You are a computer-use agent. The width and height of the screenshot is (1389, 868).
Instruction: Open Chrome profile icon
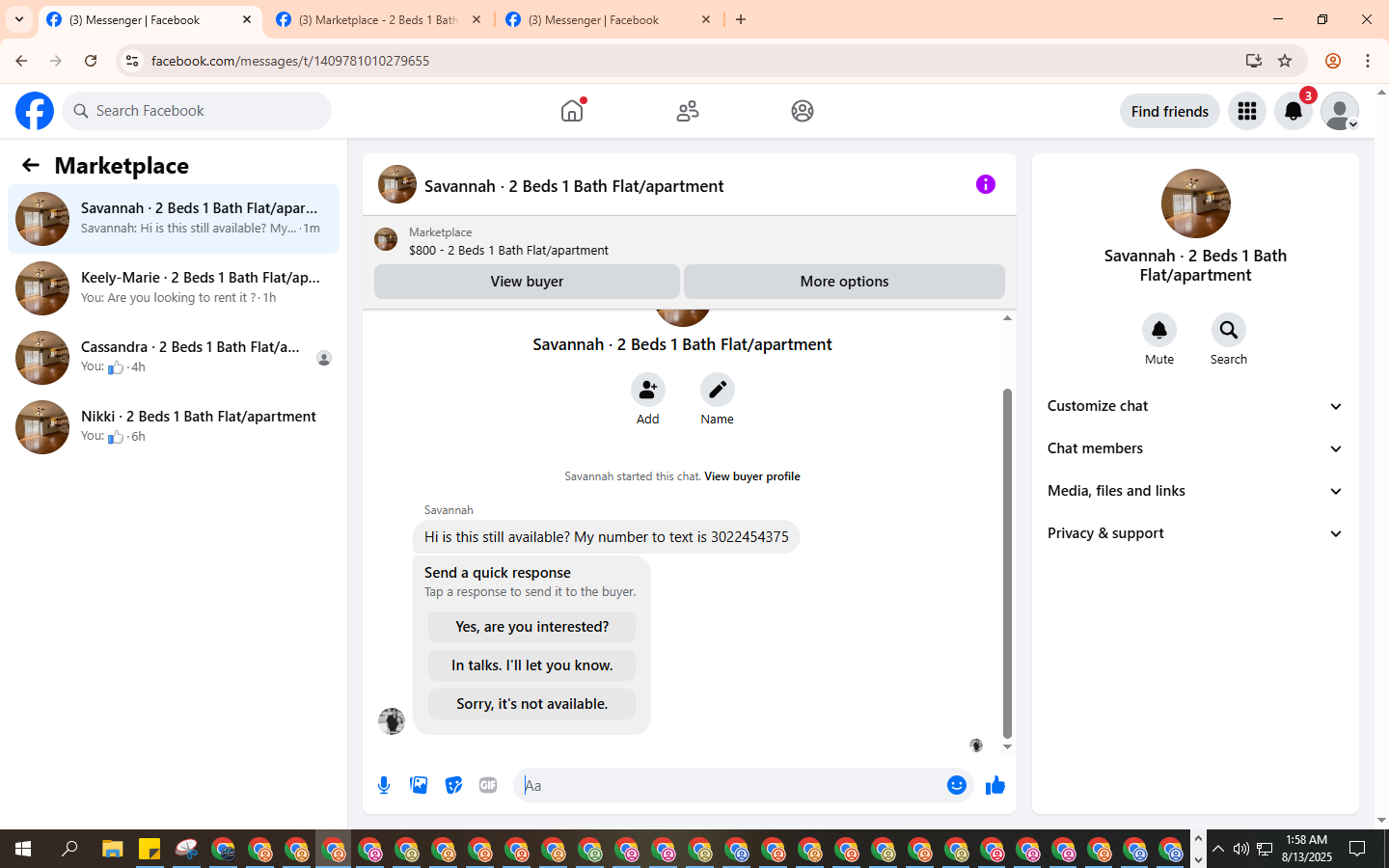click(x=1333, y=61)
